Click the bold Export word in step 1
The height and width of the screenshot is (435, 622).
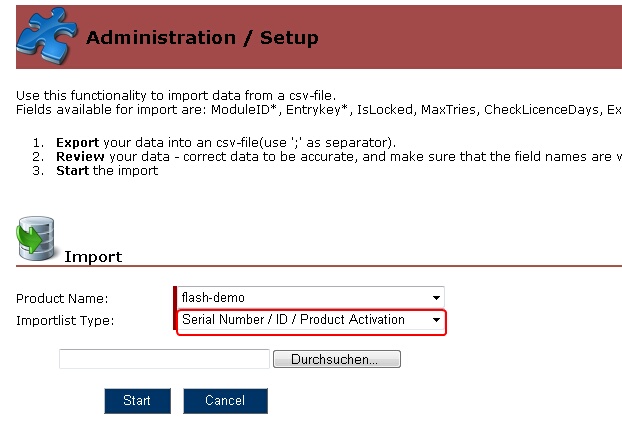point(77,143)
